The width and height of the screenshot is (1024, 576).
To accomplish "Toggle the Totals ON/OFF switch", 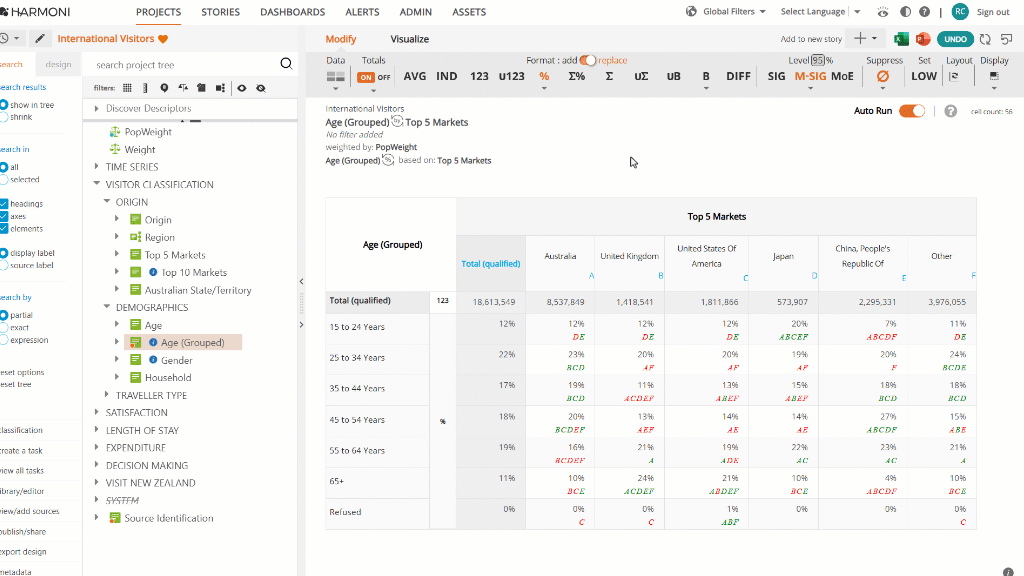I will tap(374, 77).
